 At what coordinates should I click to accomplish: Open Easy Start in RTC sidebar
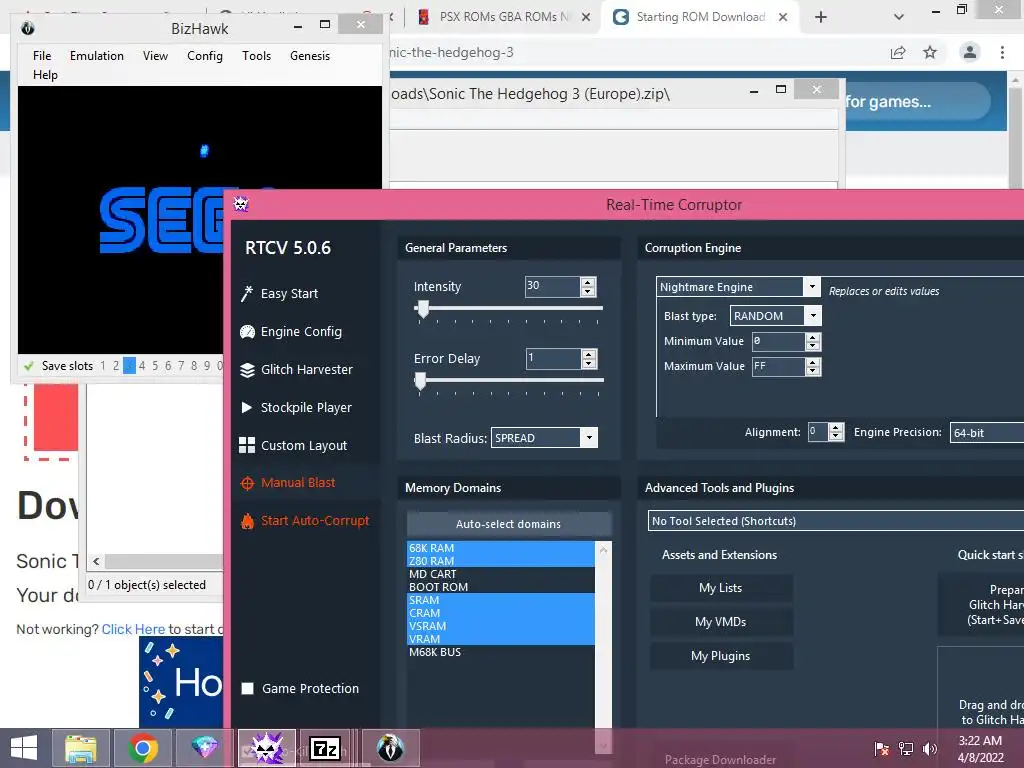[289, 294]
